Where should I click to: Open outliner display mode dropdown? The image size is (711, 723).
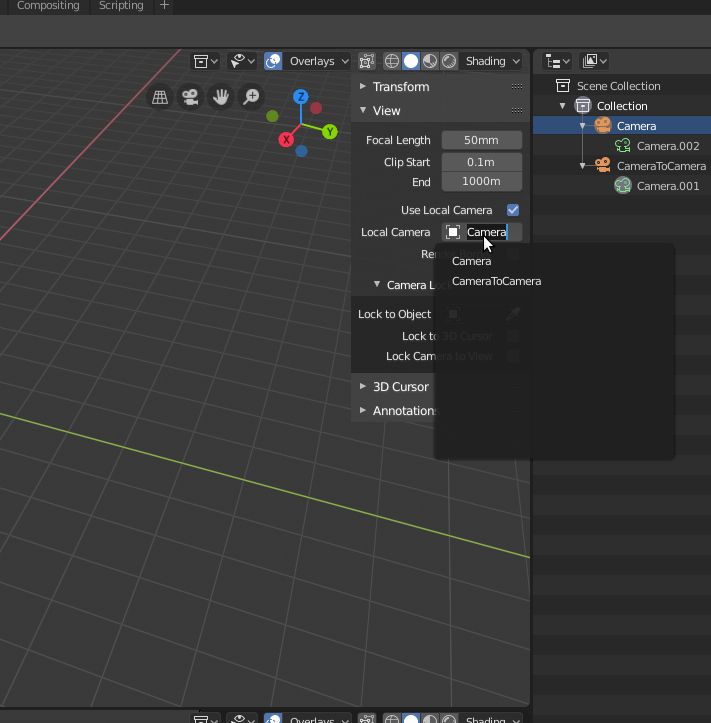(x=594, y=61)
